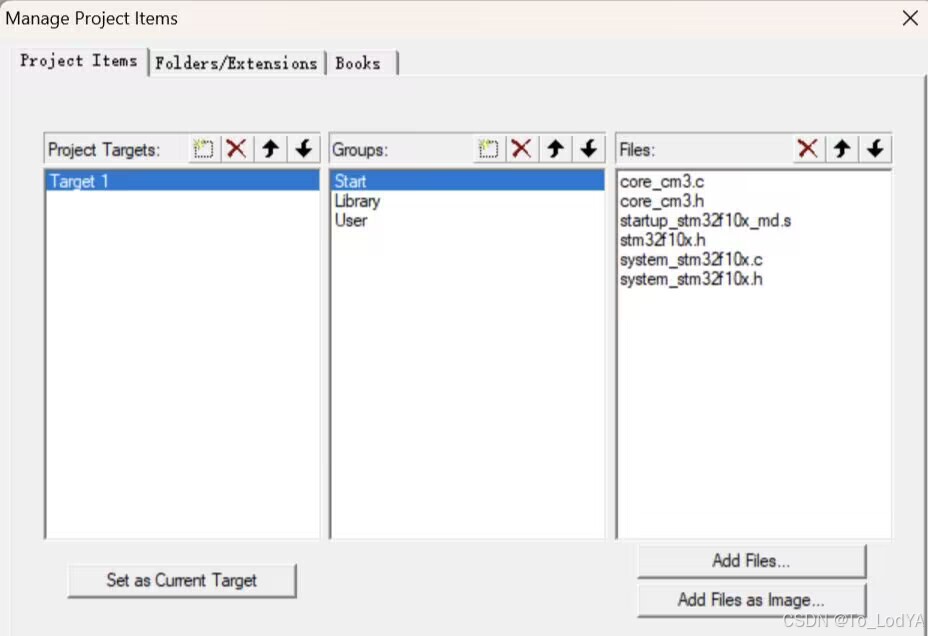Move the project target down

pyautogui.click(x=304, y=148)
